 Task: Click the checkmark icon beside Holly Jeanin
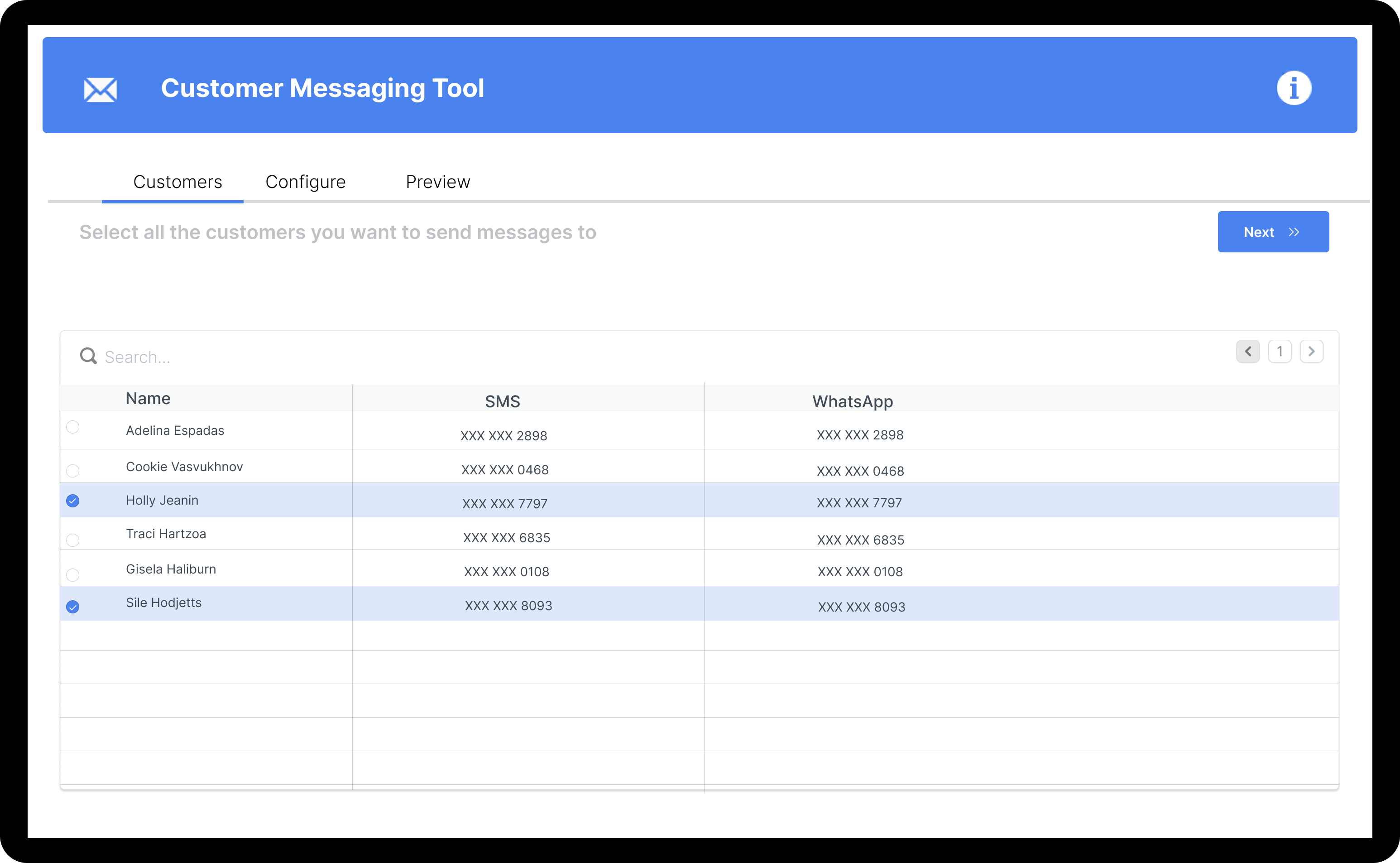(73, 501)
